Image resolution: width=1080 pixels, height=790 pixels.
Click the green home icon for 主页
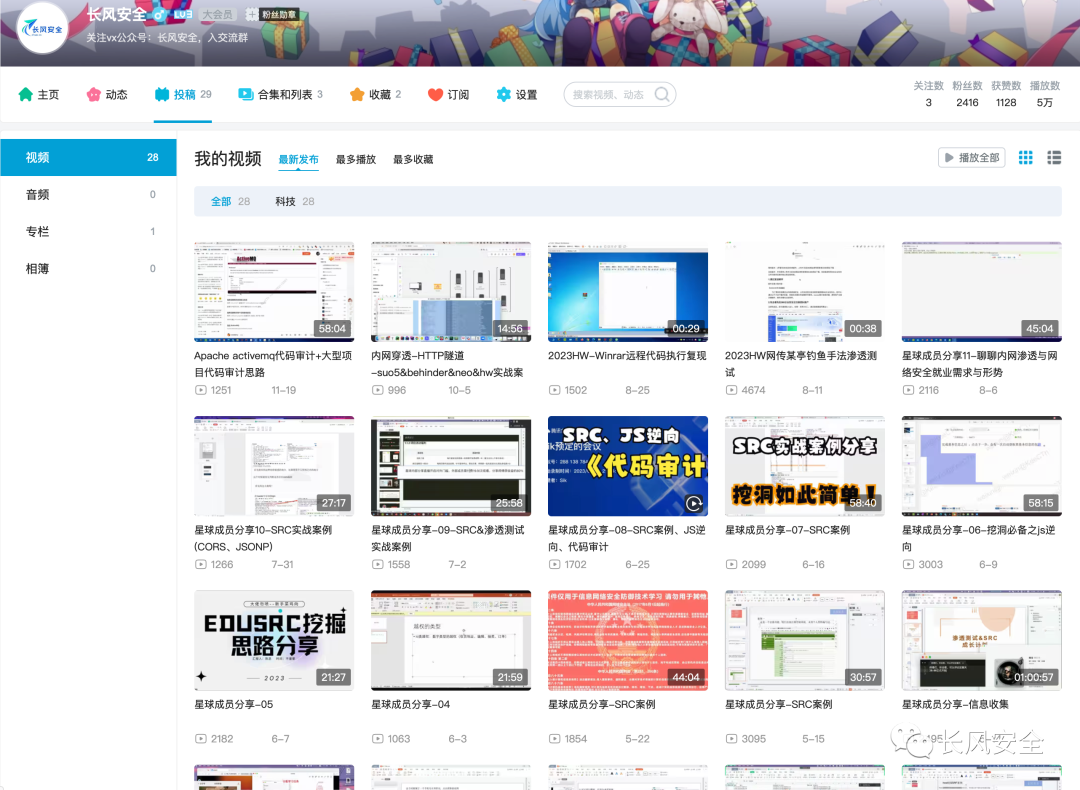click(x=25, y=94)
